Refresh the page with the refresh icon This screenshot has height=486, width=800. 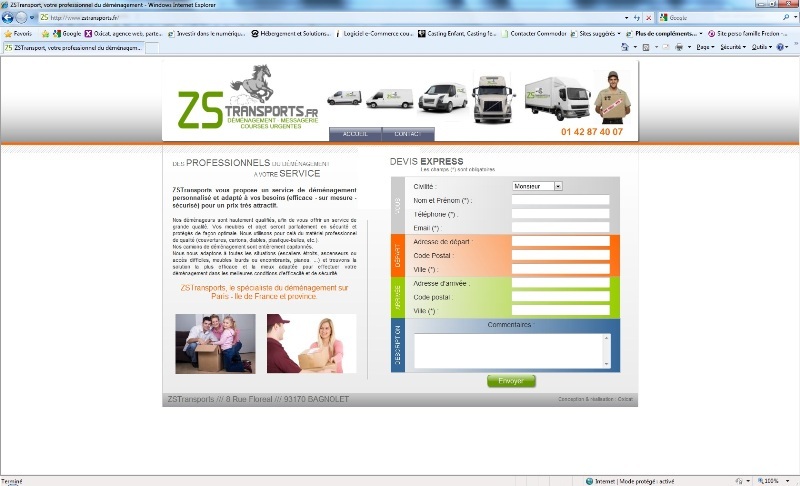tap(637, 18)
